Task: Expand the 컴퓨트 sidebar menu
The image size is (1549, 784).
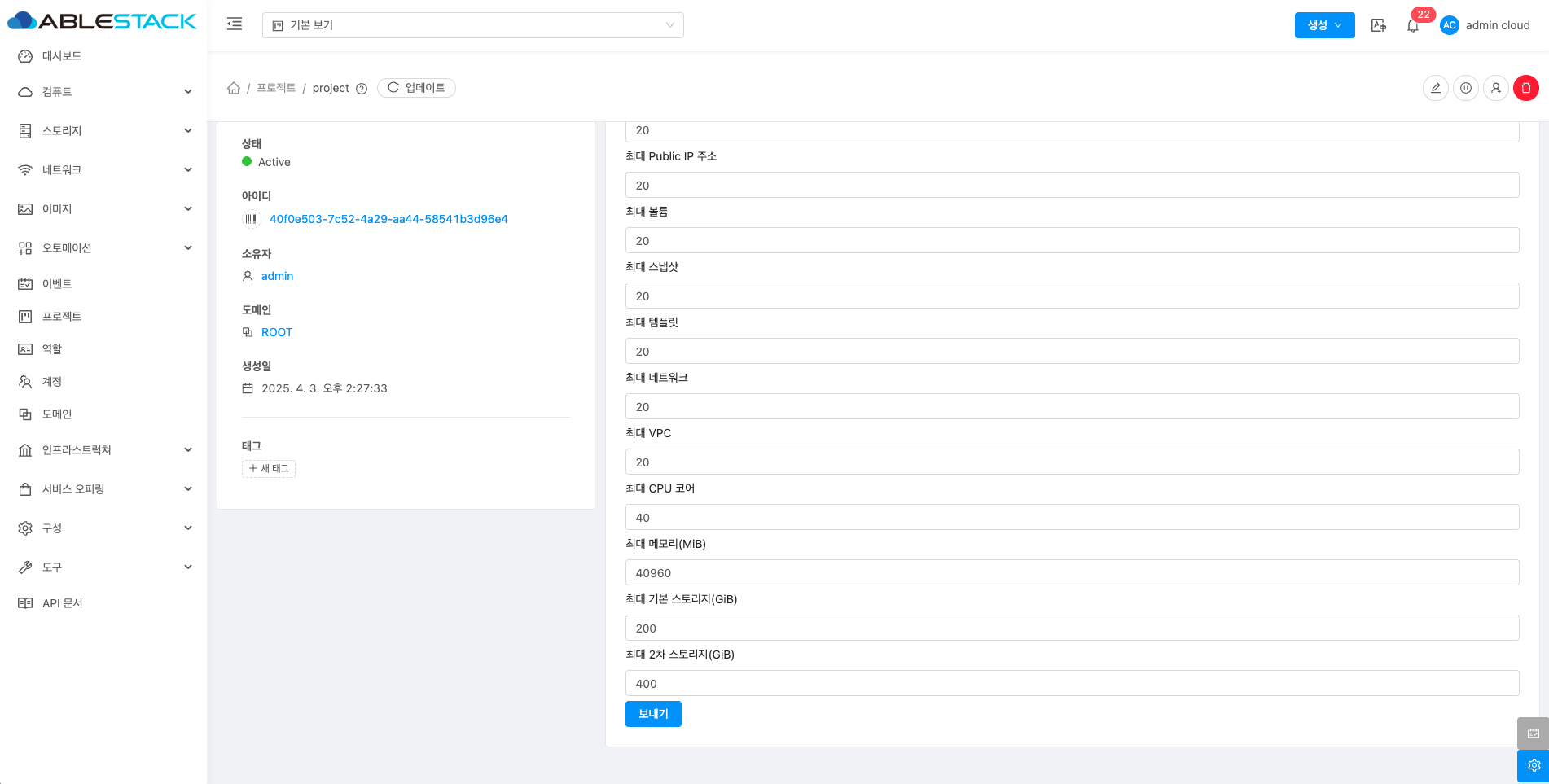Action: (104, 92)
